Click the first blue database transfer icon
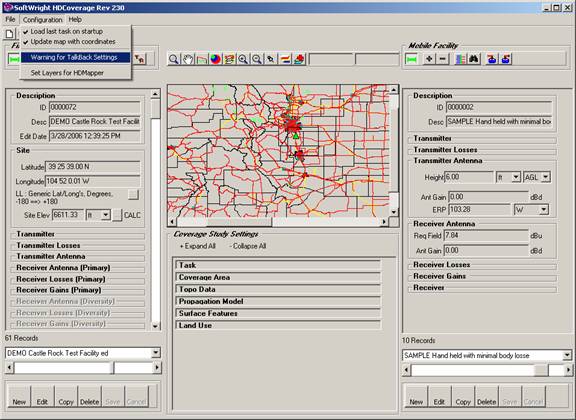The width and height of the screenshot is (576, 420). click(492, 59)
